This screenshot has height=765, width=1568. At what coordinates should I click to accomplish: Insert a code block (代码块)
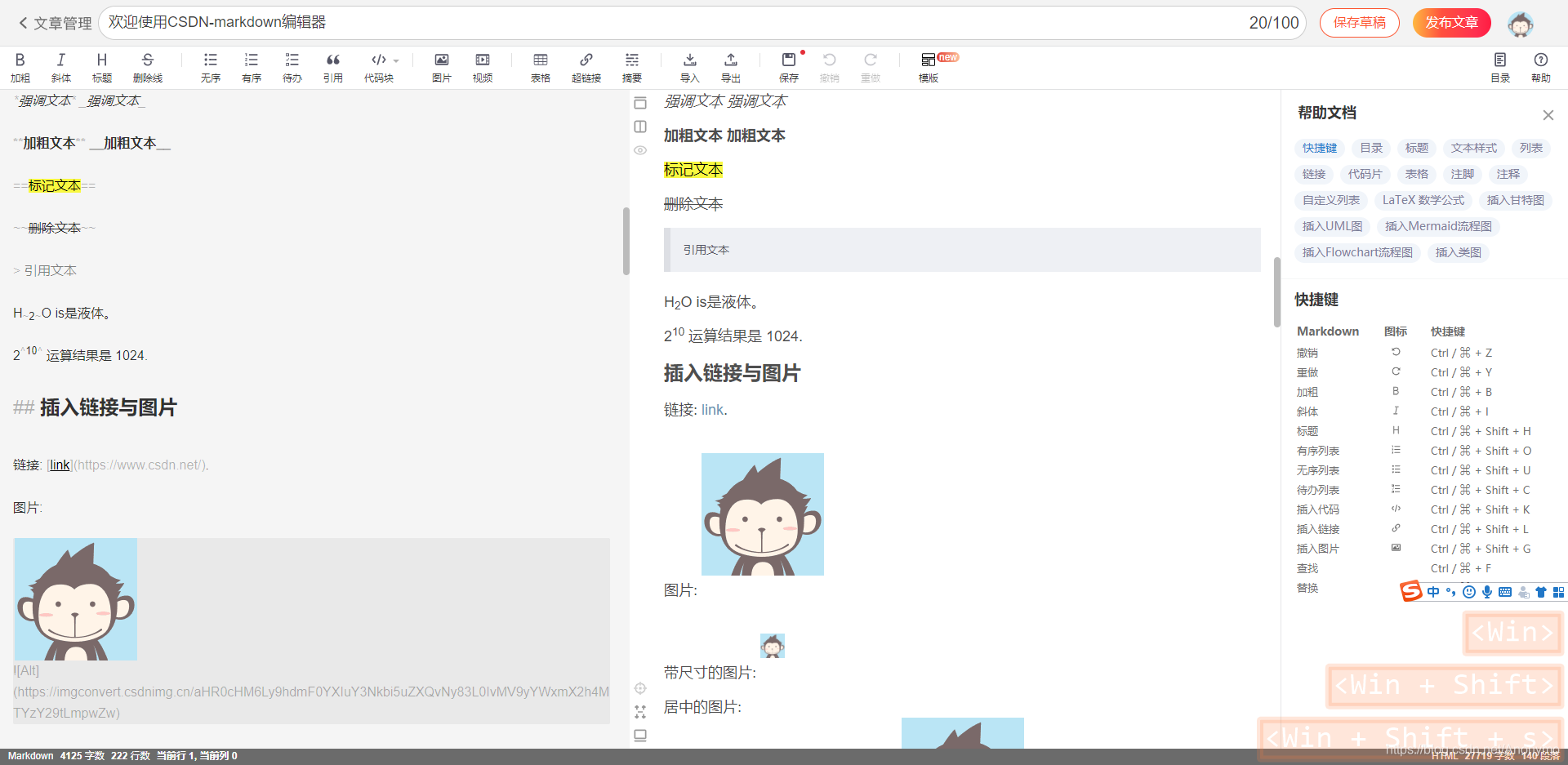coord(379,67)
